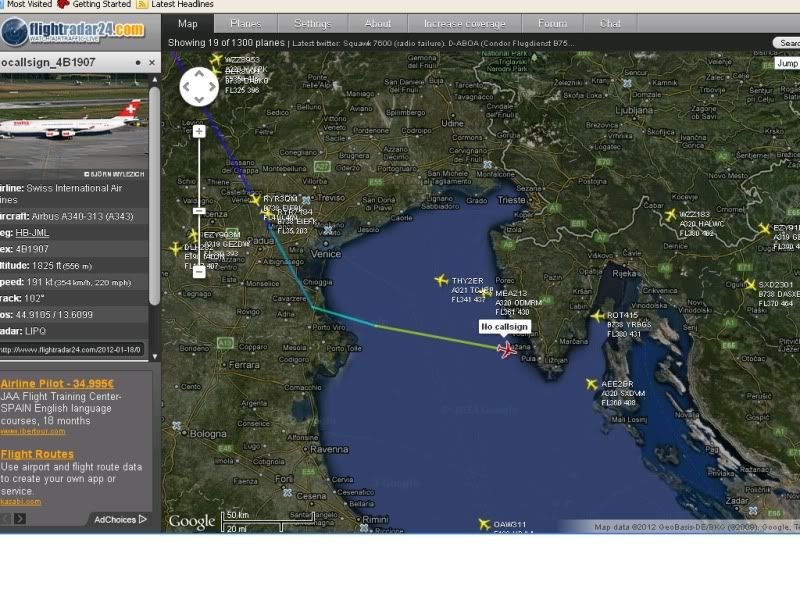Open the Latest Headlines feed bookmark
The width and height of the screenshot is (800, 600).
(x=176, y=4)
